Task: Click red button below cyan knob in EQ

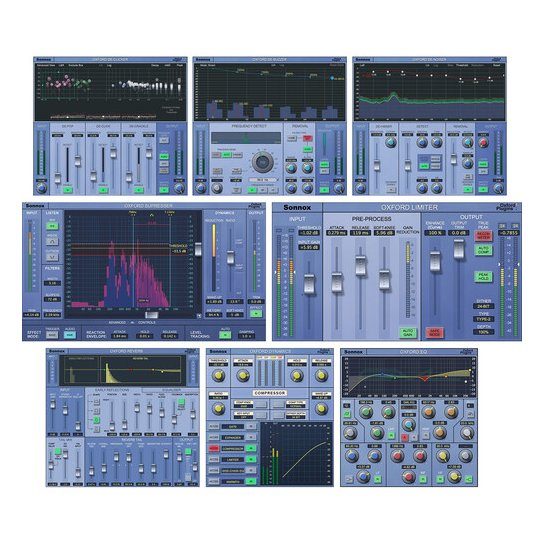Action: (x=405, y=437)
